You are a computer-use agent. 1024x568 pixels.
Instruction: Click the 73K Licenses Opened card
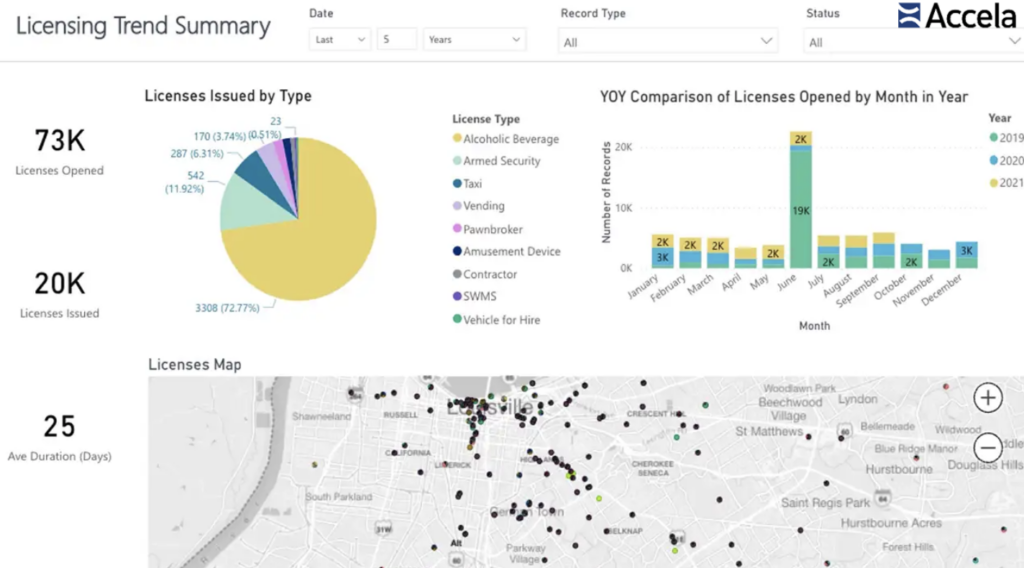(59, 150)
